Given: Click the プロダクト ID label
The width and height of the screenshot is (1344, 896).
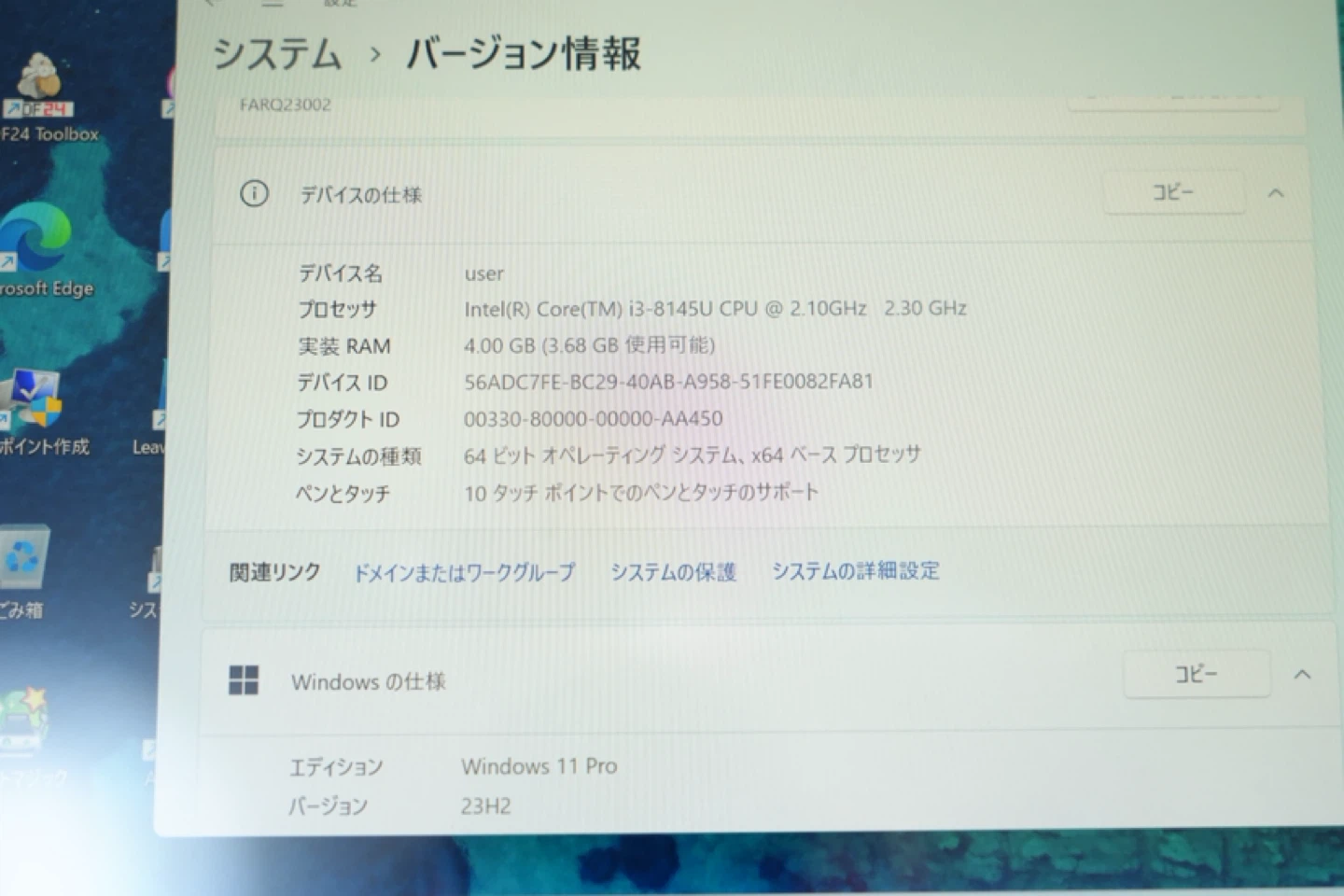Looking at the screenshot, I should click(x=348, y=419).
